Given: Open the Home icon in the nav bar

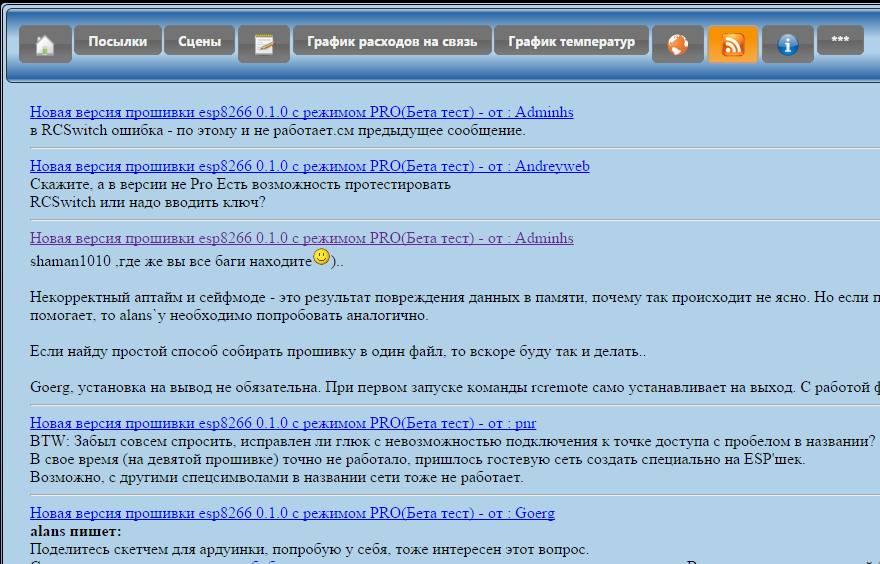Looking at the screenshot, I should [45, 44].
